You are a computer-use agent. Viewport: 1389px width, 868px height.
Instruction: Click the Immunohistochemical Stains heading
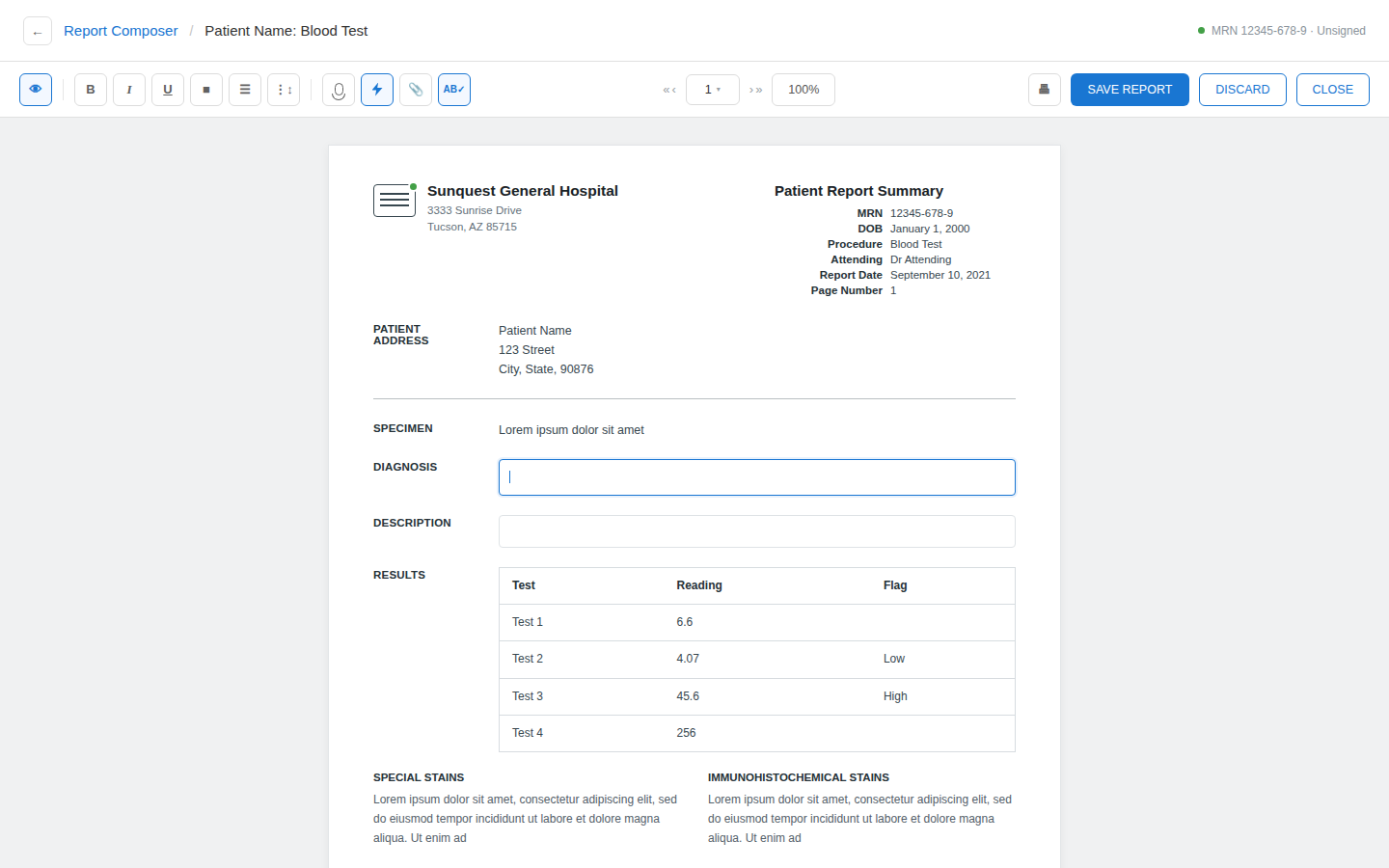799,777
